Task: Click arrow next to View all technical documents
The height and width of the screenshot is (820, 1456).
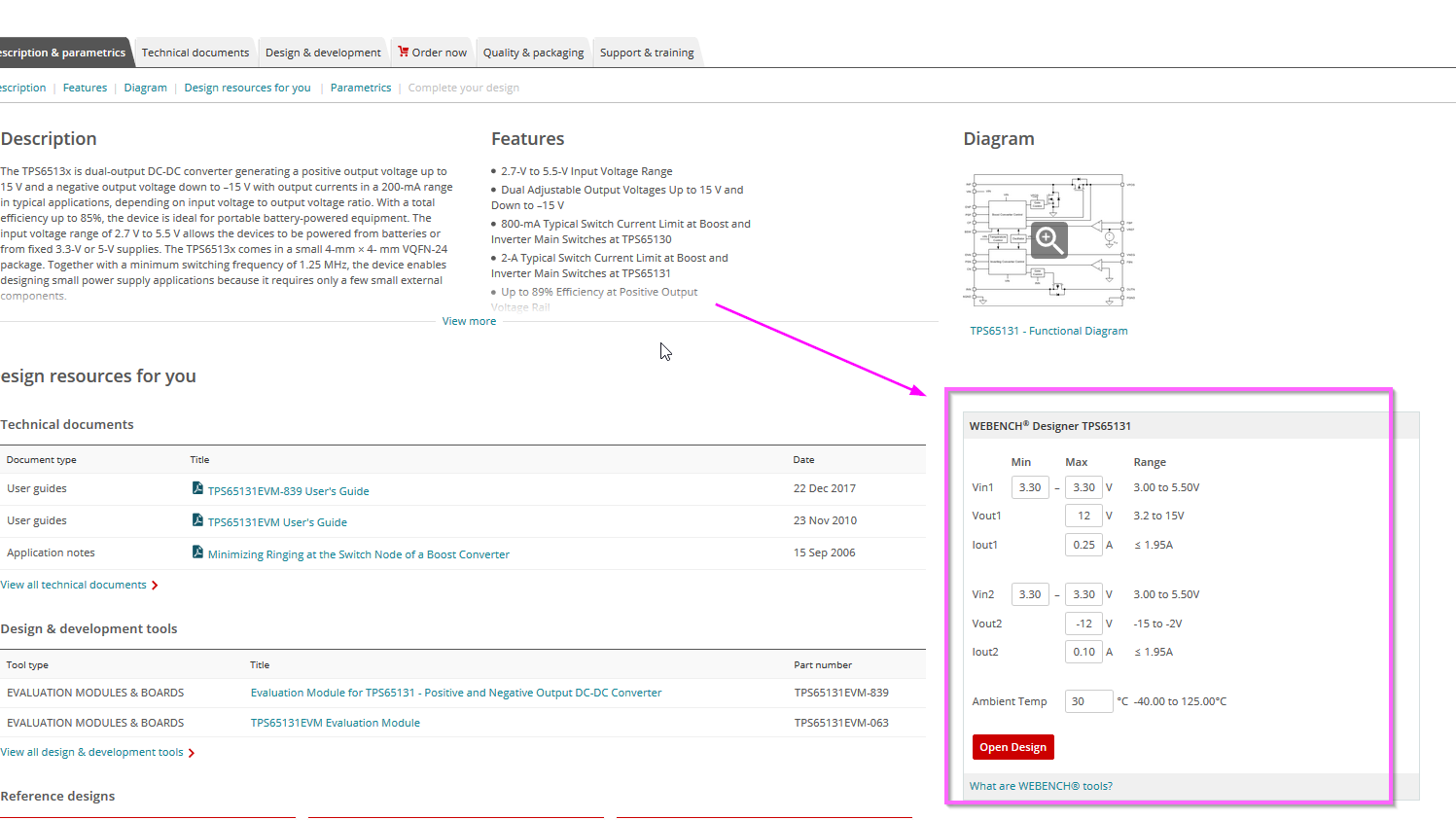Action: (155, 586)
